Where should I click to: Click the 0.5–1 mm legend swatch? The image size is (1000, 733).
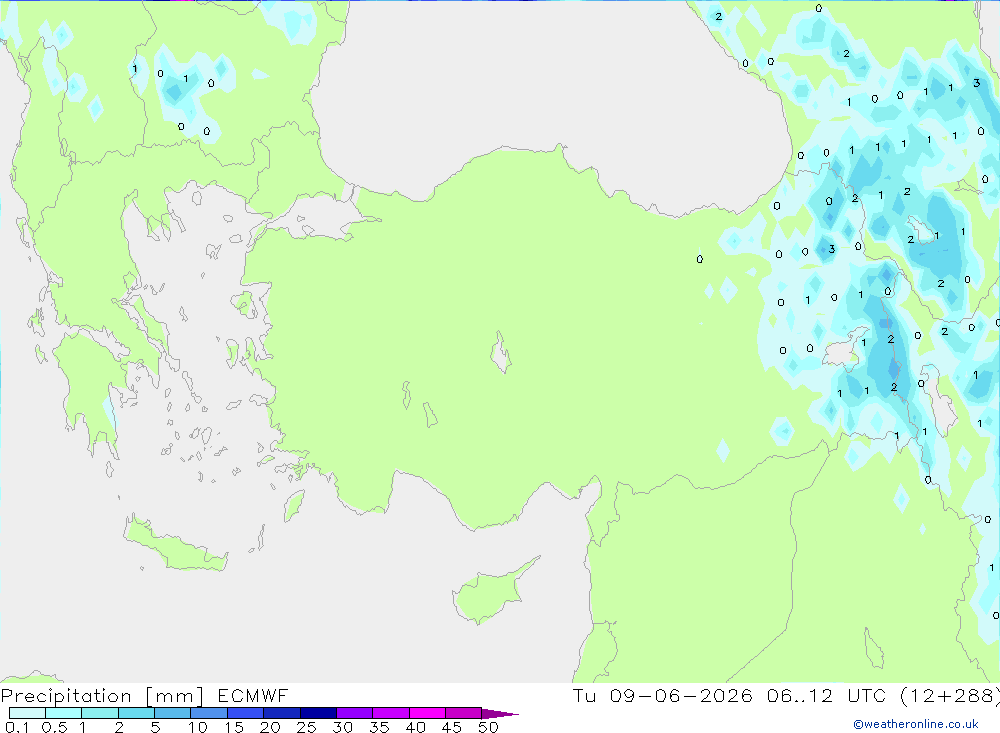click(x=64, y=713)
